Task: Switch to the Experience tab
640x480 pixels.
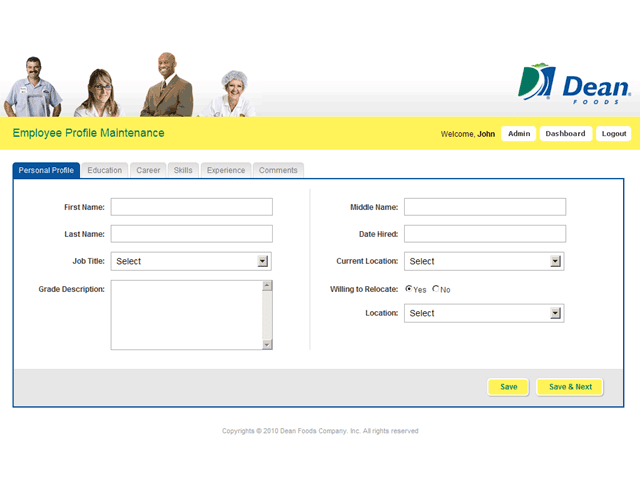Action: pyautogui.click(x=226, y=170)
